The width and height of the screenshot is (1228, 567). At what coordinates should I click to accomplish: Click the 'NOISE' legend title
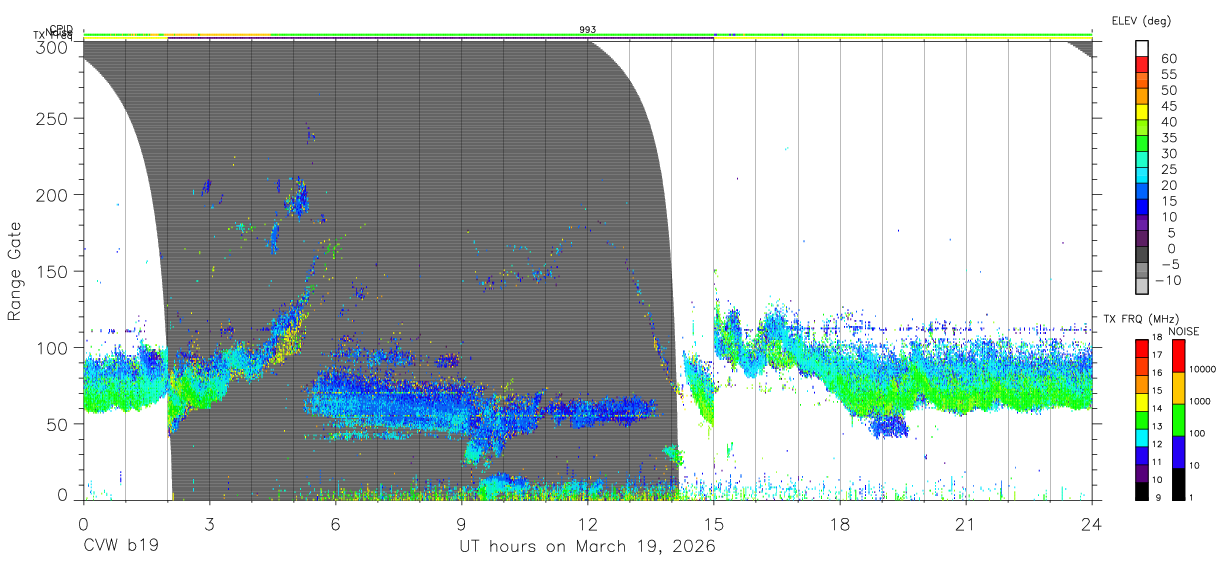coord(1183,331)
